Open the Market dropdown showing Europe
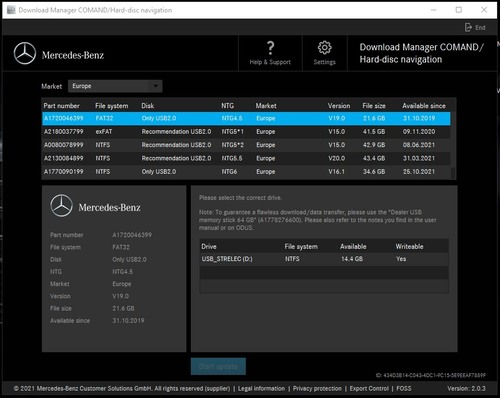Image resolution: width=500 pixels, height=398 pixels. (x=115, y=86)
